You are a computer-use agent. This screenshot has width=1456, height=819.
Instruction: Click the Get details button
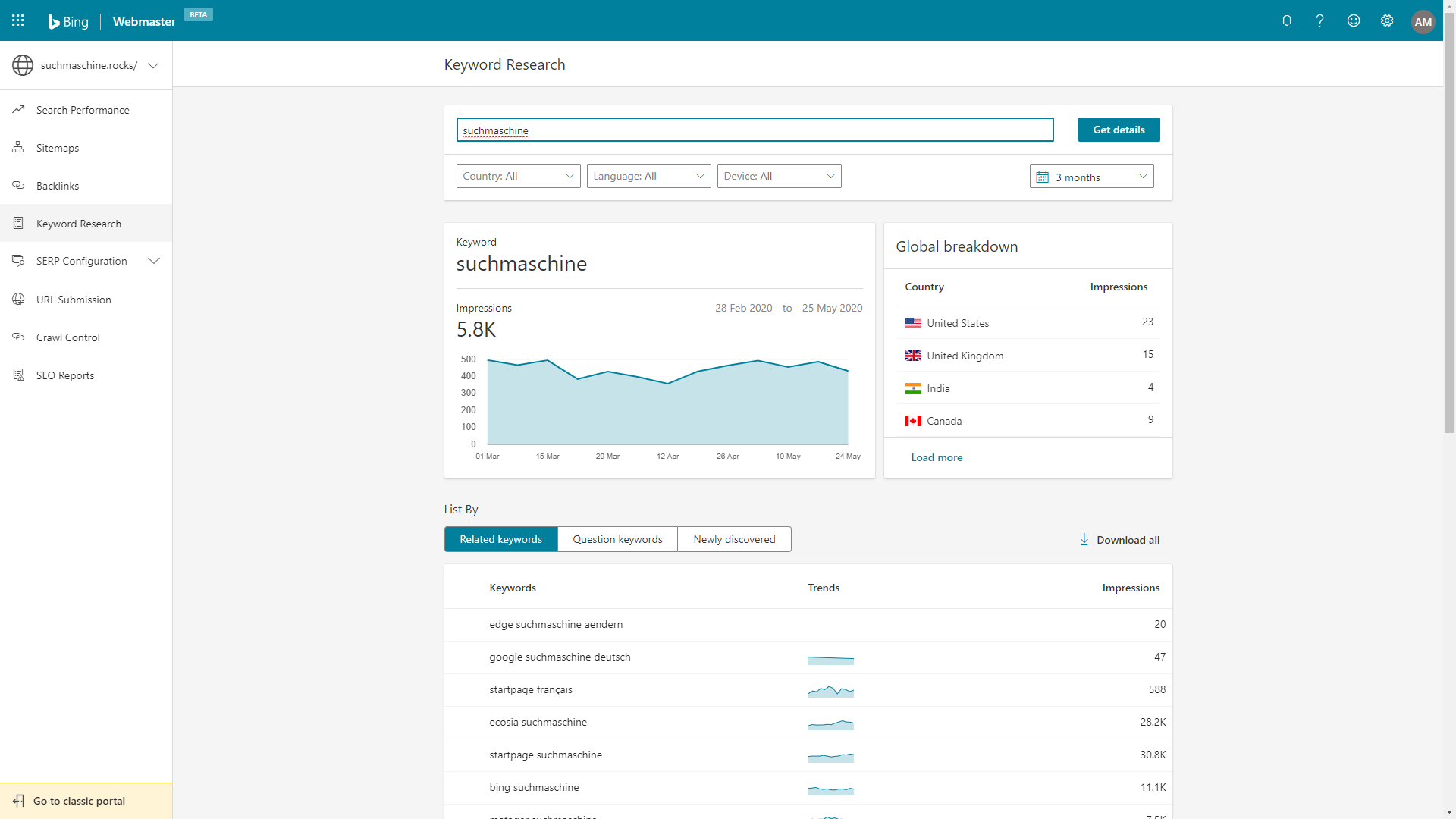[1119, 130]
